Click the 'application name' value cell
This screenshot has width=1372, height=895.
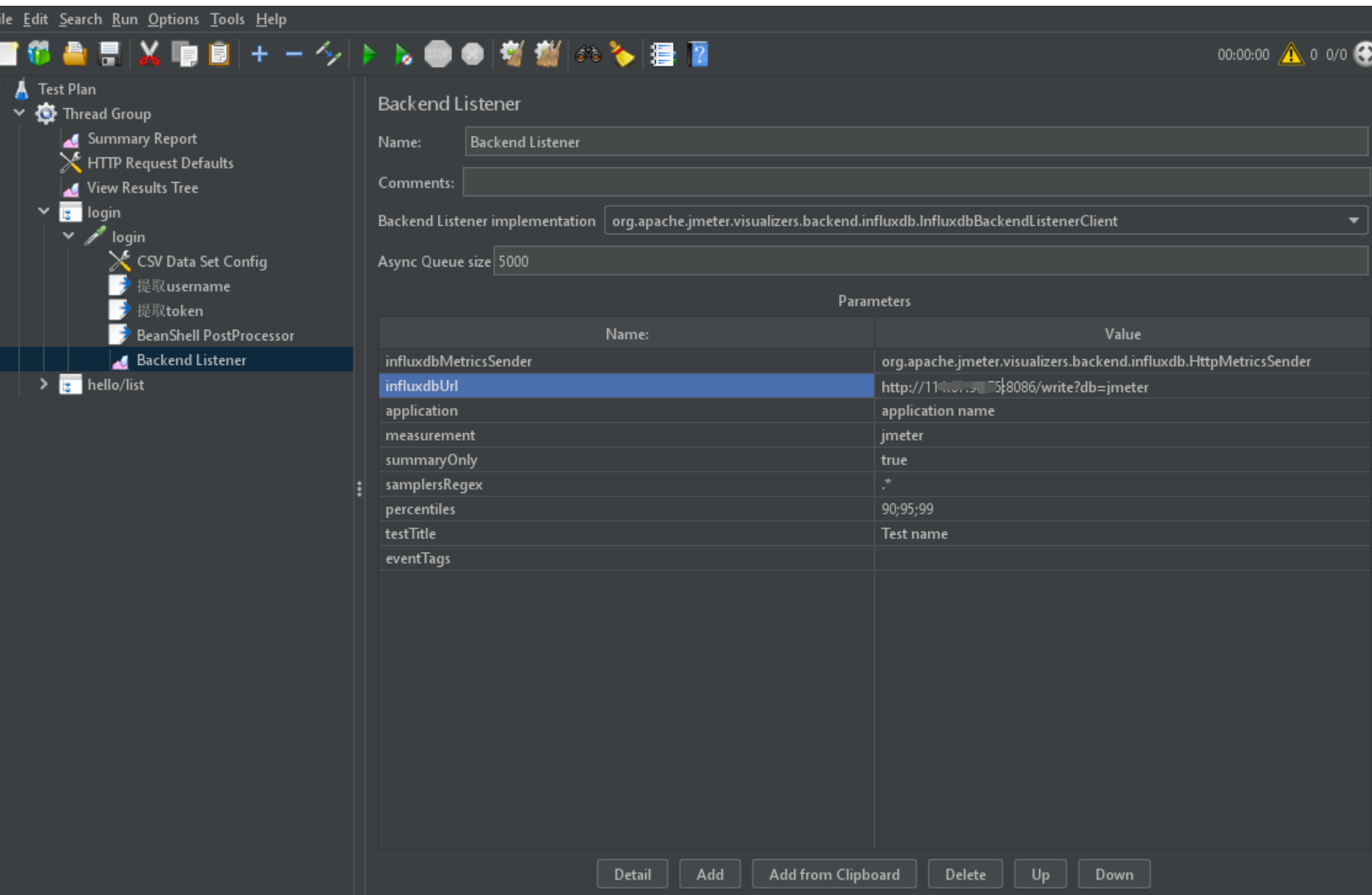point(1123,410)
